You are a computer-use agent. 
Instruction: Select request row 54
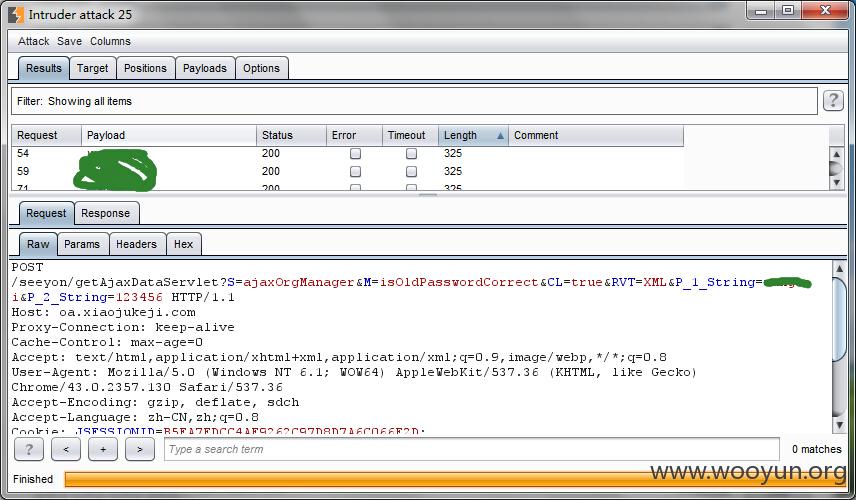coord(347,153)
